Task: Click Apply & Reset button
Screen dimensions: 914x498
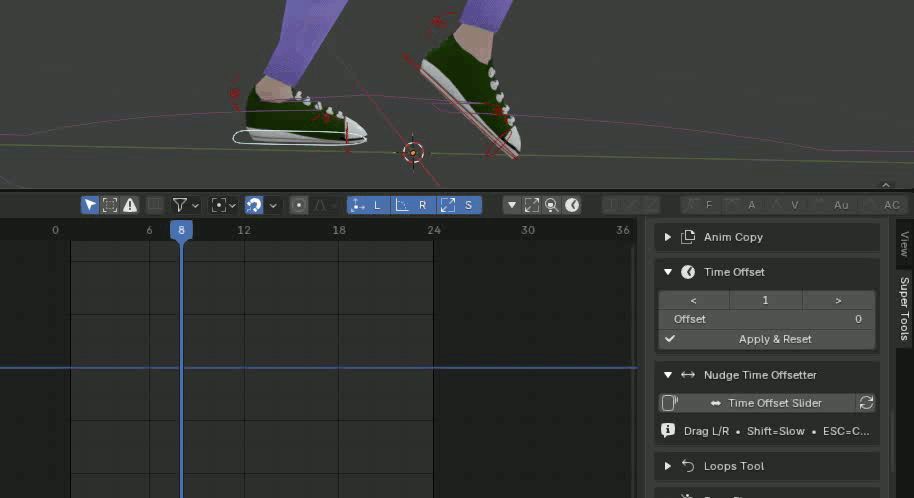Action: click(x=767, y=339)
